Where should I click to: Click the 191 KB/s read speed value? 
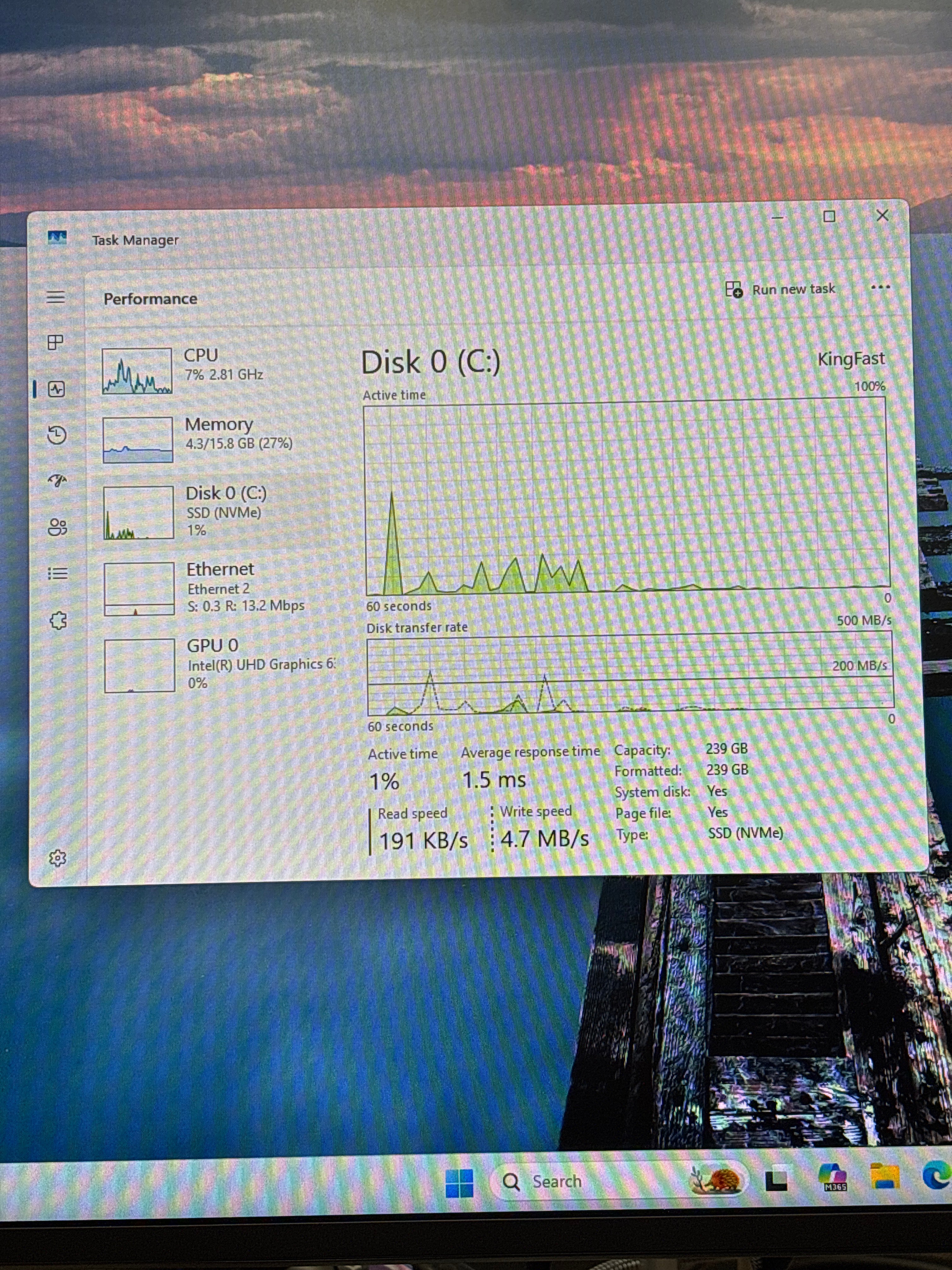423,841
